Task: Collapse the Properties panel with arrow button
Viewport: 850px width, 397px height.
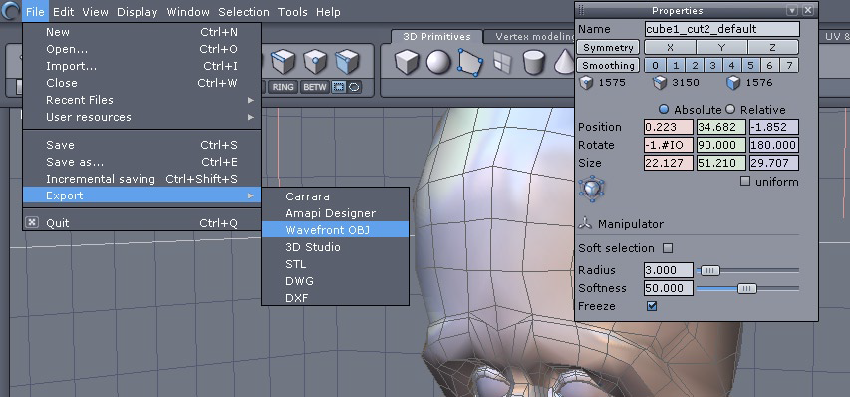Action: pos(792,10)
